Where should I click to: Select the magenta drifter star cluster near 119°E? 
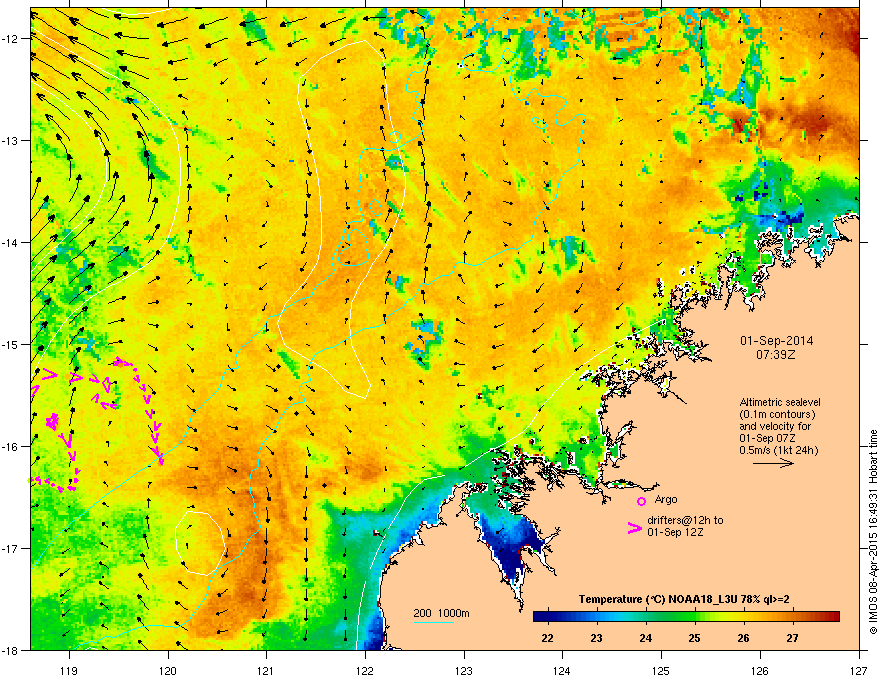pos(53,421)
